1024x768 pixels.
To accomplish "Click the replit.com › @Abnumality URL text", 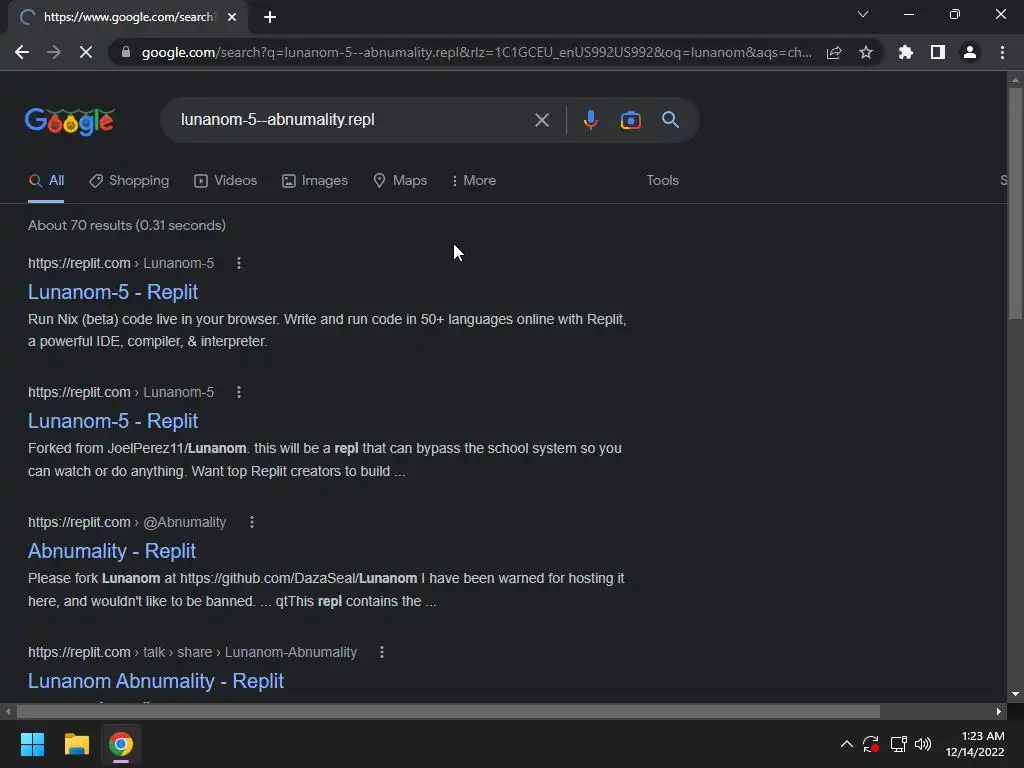I will (x=127, y=522).
